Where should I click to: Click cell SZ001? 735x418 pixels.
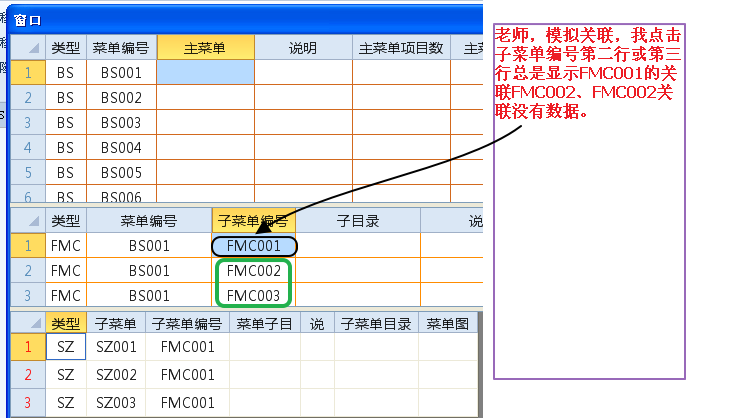point(116,347)
